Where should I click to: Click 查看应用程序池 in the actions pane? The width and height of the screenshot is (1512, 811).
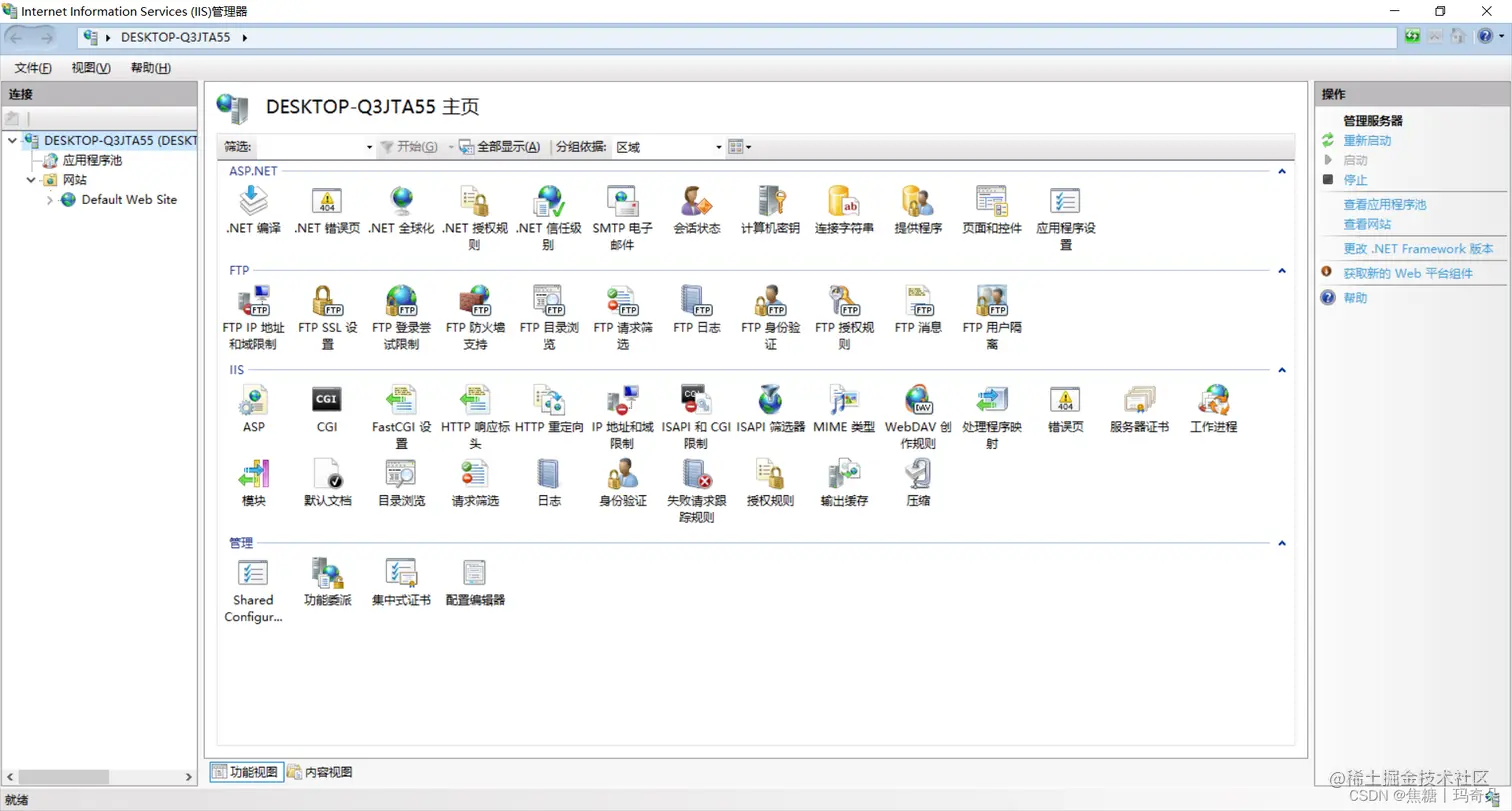coord(1385,204)
